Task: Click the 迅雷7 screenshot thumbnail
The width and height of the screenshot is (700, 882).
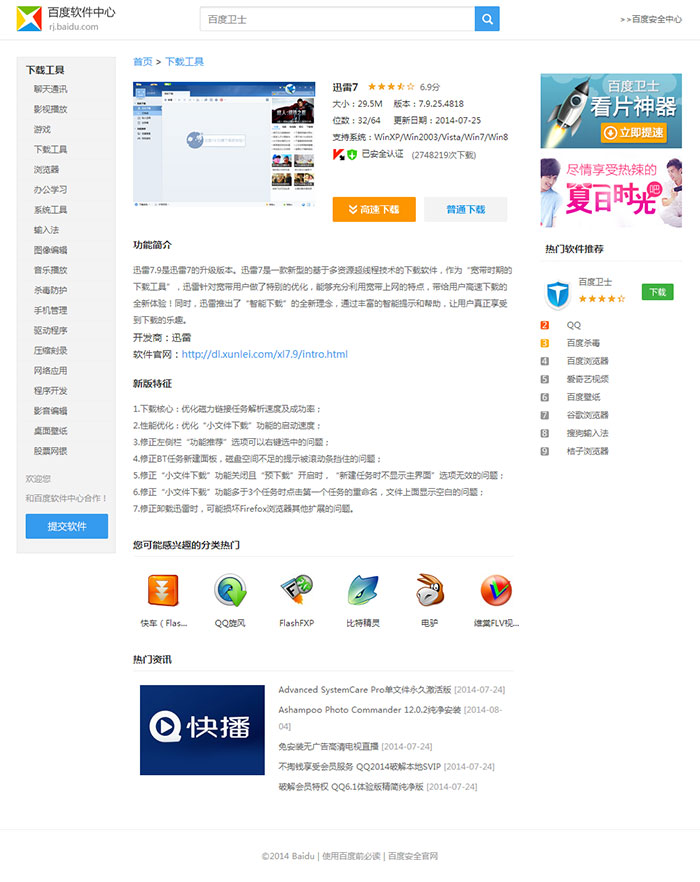Action: [224, 144]
